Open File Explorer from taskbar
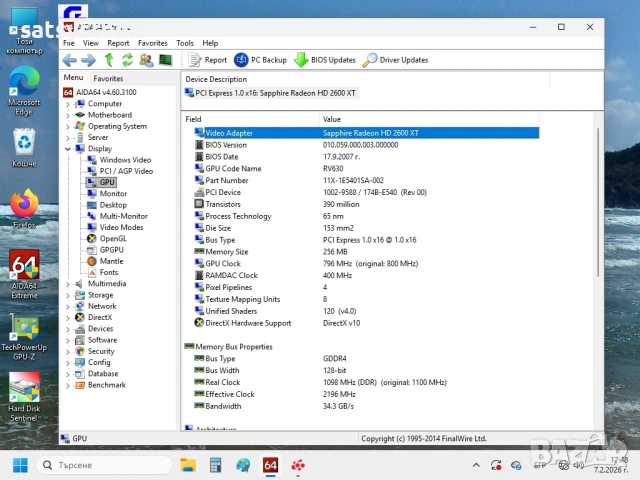Screen dimensions: 640x480 (188, 465)
